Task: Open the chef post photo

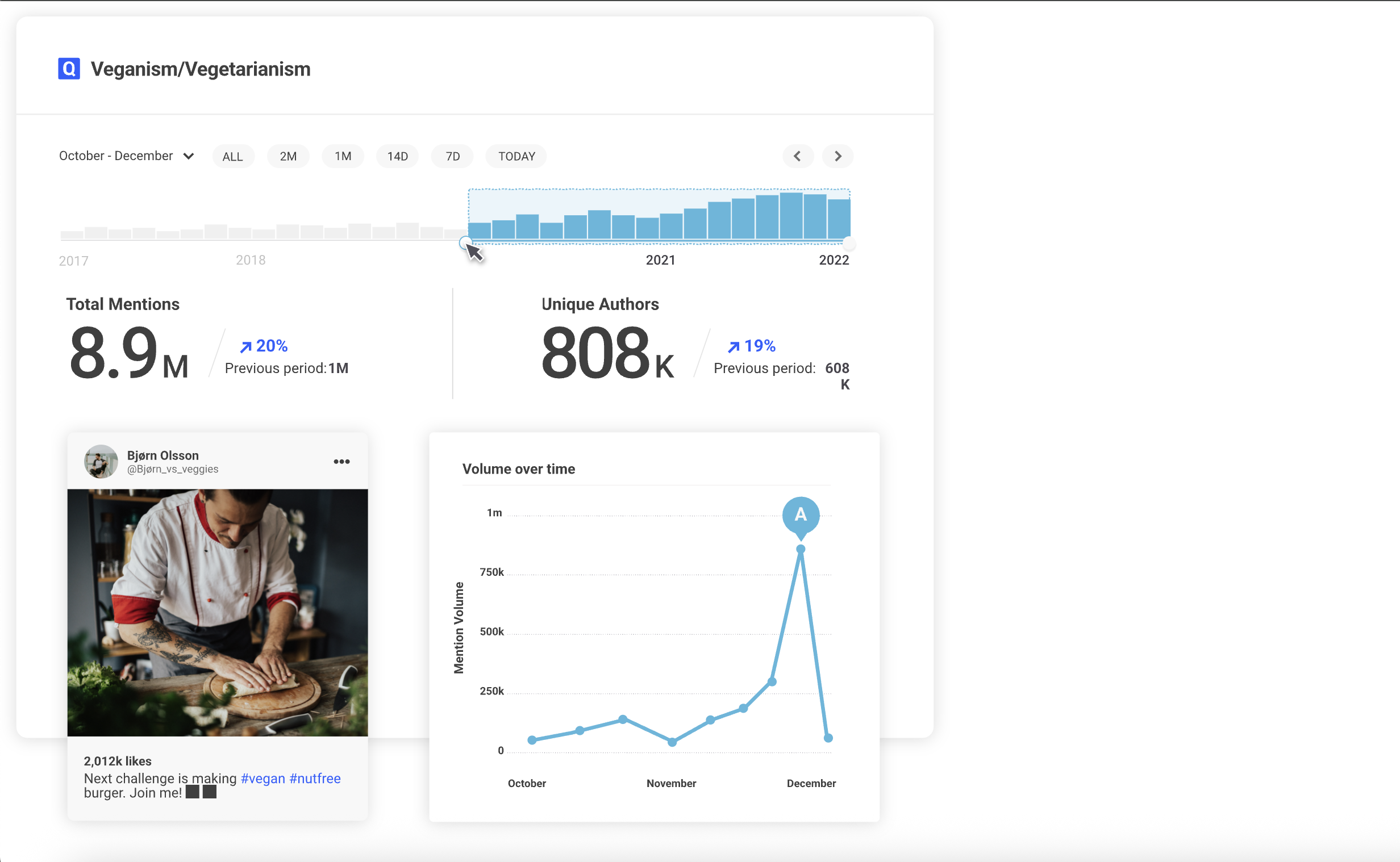Action: [x=217, y=612]
